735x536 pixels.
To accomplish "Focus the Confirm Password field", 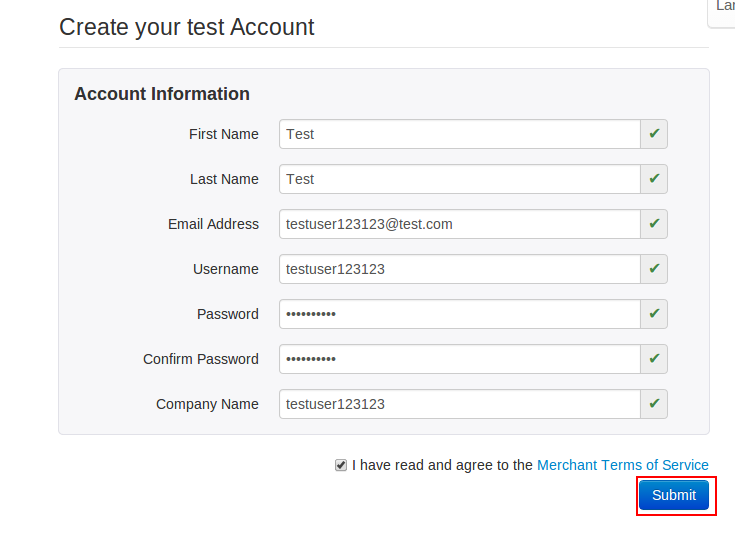I will click(x=459, y=359).
